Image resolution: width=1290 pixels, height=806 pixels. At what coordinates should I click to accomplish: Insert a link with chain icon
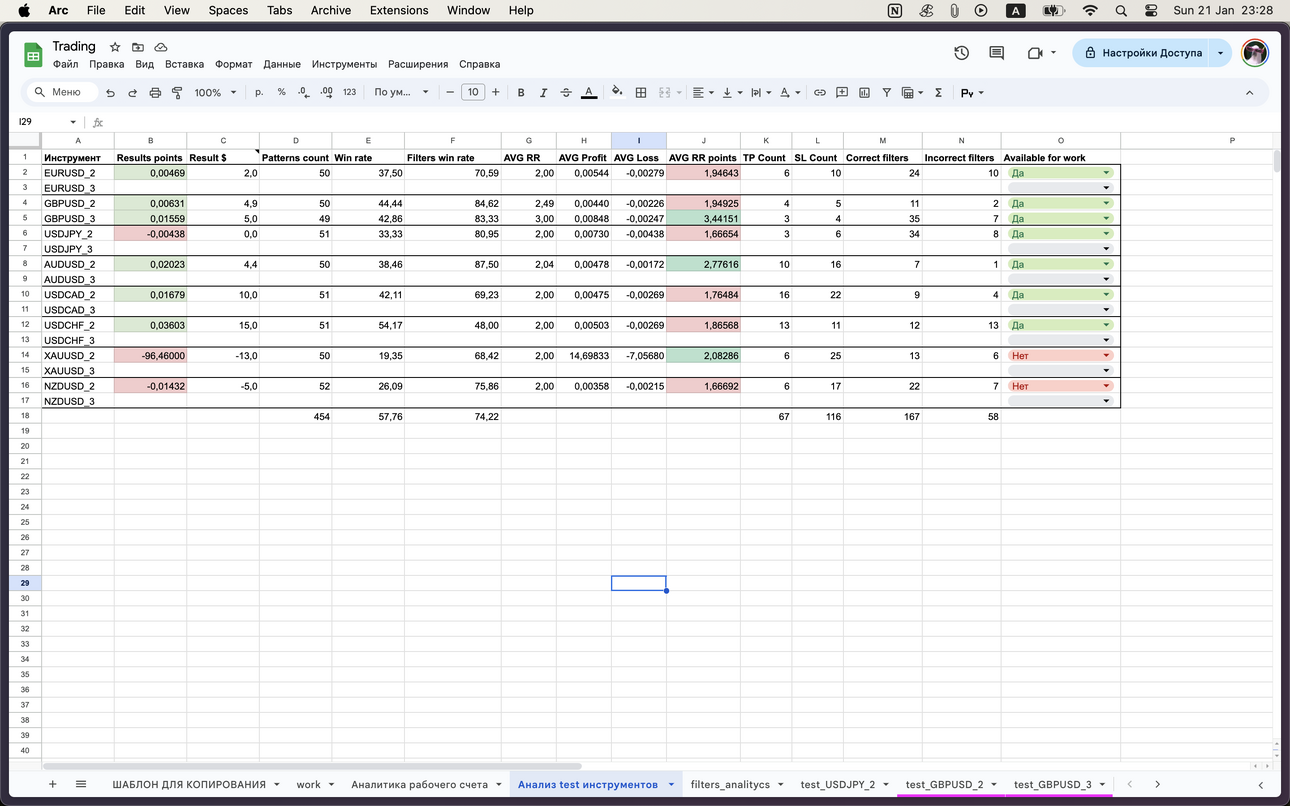tap(820, 92)
